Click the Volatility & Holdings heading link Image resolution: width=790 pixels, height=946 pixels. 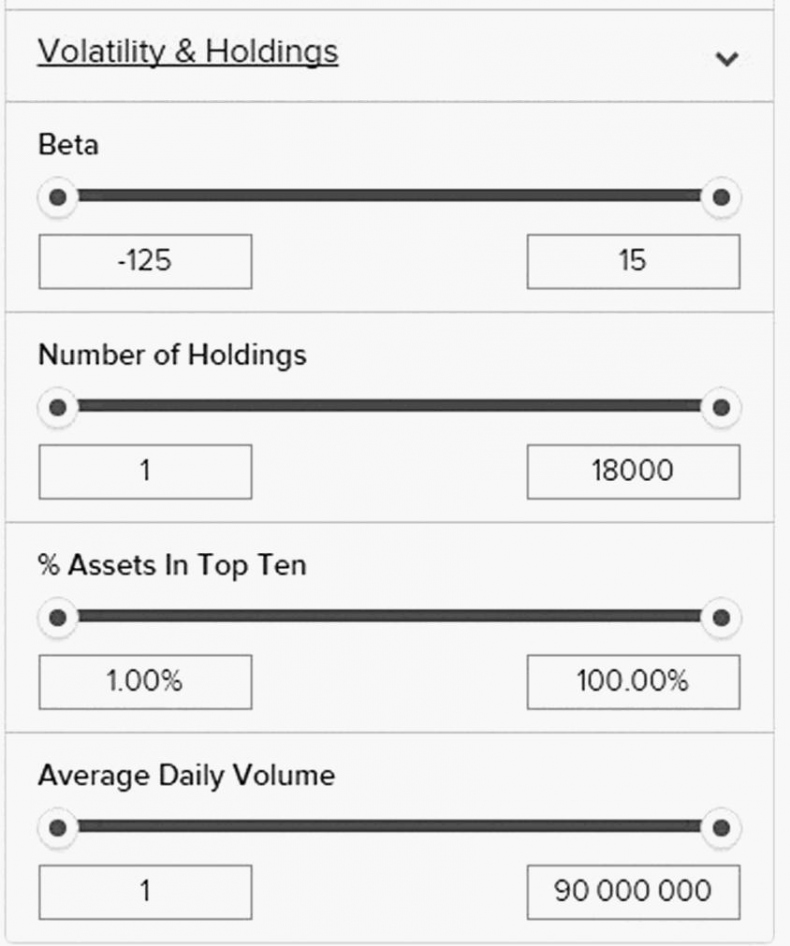pos(188,52)
